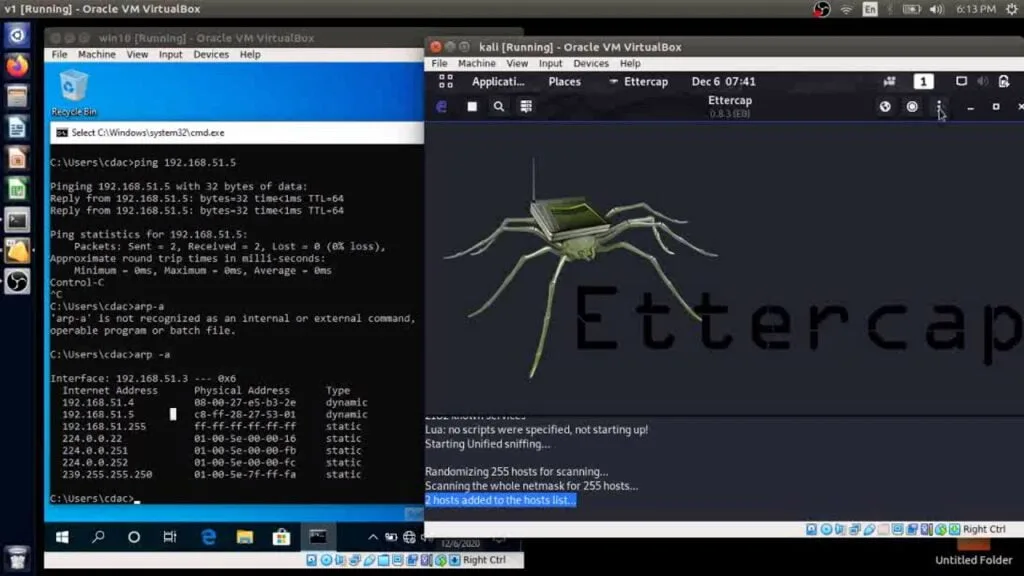1024x576 pixels.
Task: Open Task View in the Windows taskbar
Action: pos(170,537)
